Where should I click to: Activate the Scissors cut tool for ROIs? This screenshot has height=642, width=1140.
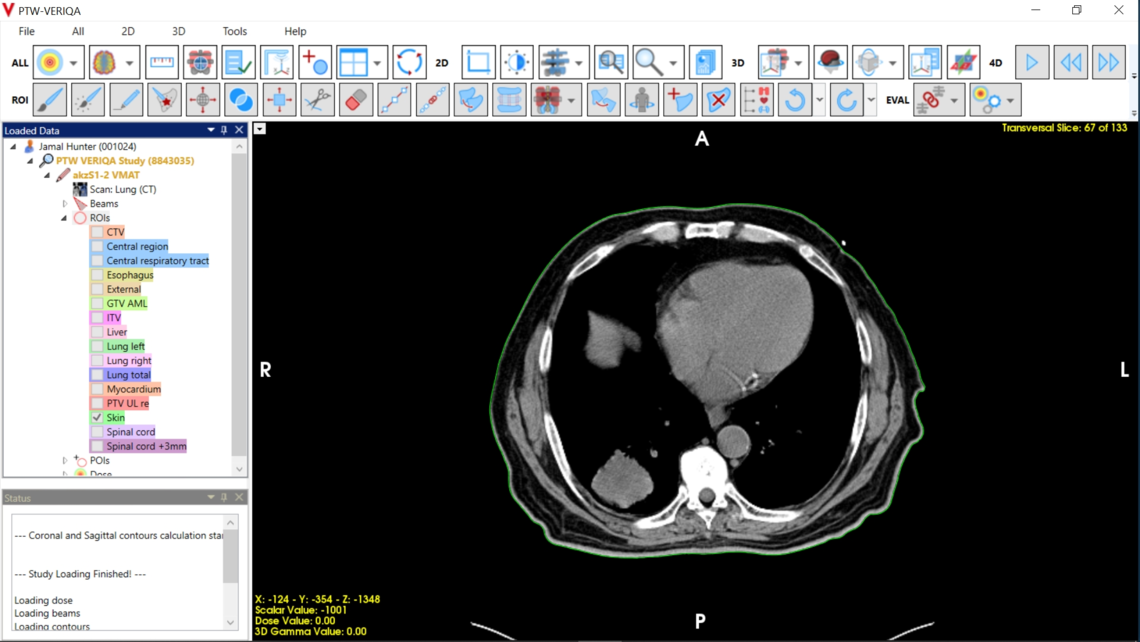(317, 100)
